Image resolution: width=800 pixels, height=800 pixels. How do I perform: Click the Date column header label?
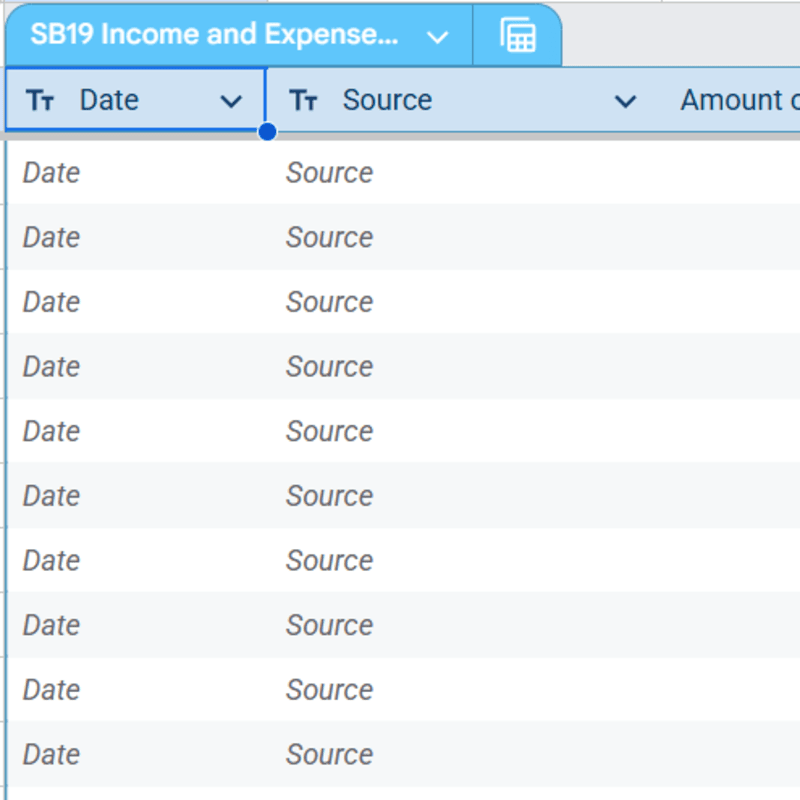109,100
